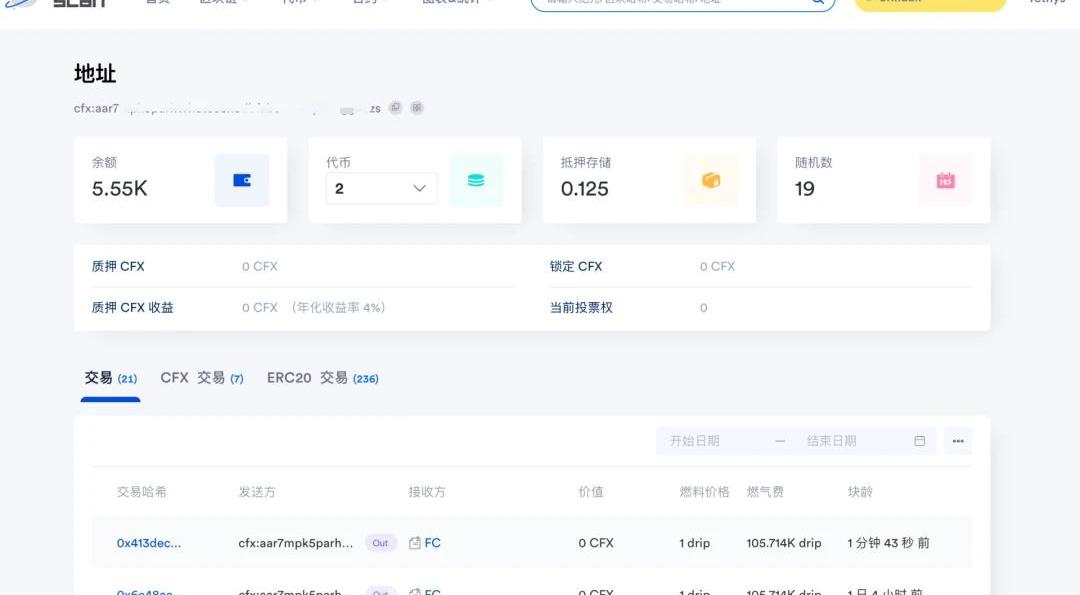
Task: Click the 0 CFX value in the 0x413dec row
Action: [596, 543]
